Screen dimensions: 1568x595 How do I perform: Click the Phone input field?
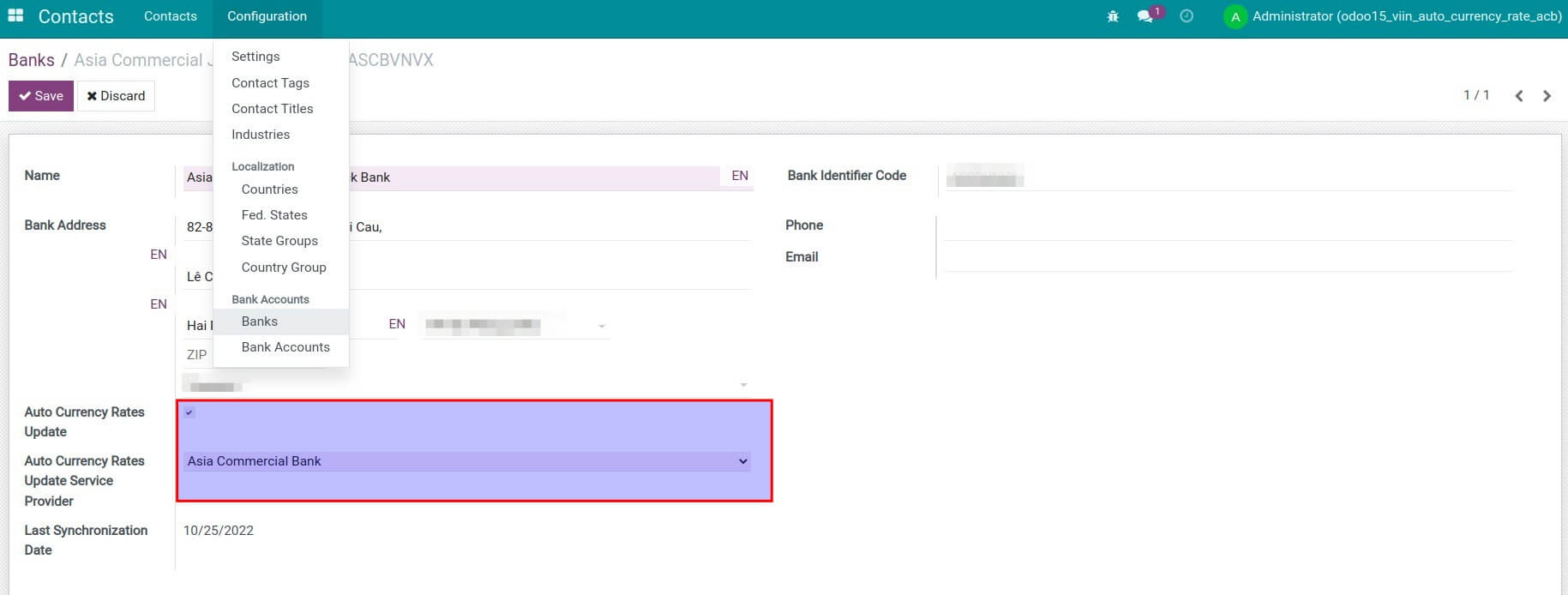1229,226
